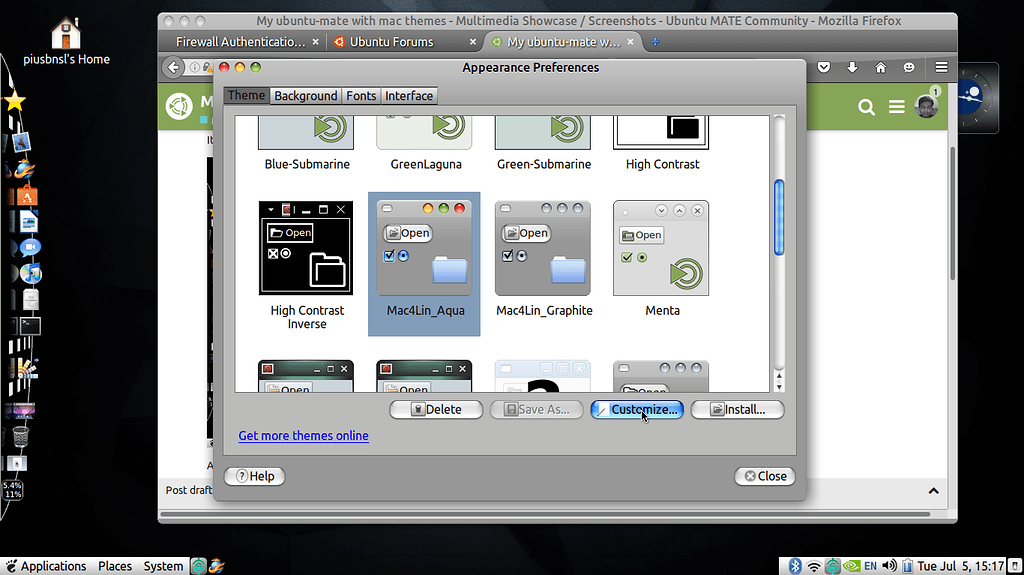
Task: Follow the Get more themes online link
Action: (x=303, y=436)
